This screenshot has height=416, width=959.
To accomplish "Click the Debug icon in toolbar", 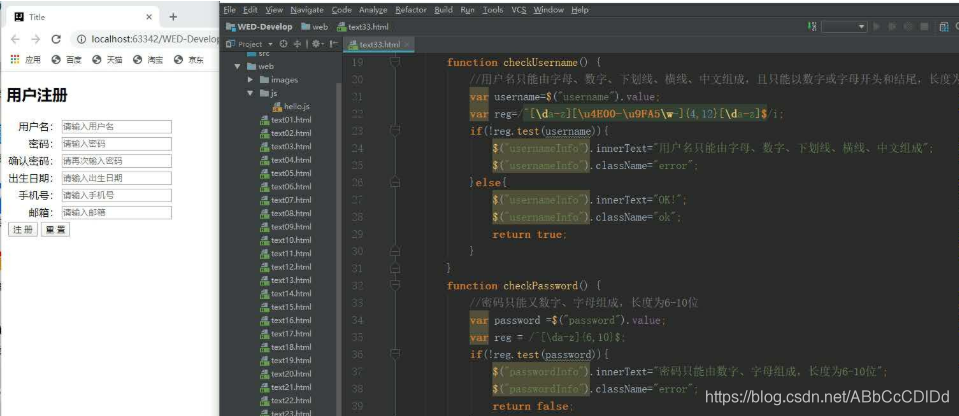I will (x=892, y=26).
